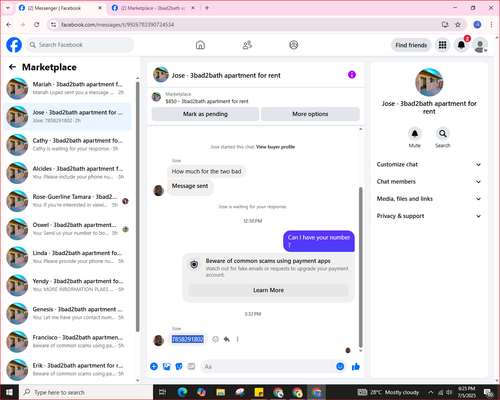Send a thumbs up like

(x=356, y=367)
